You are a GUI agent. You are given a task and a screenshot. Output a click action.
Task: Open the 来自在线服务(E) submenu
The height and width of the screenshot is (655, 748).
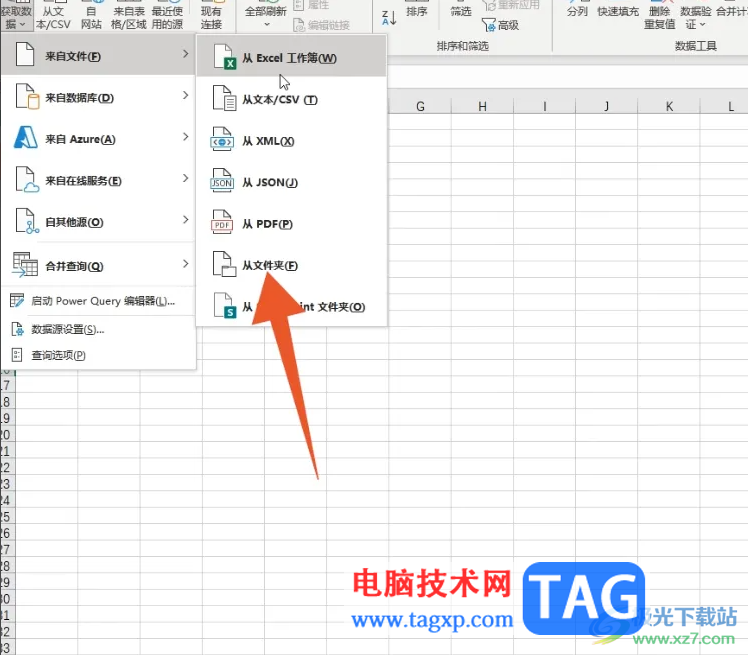(x=98, y=180)
